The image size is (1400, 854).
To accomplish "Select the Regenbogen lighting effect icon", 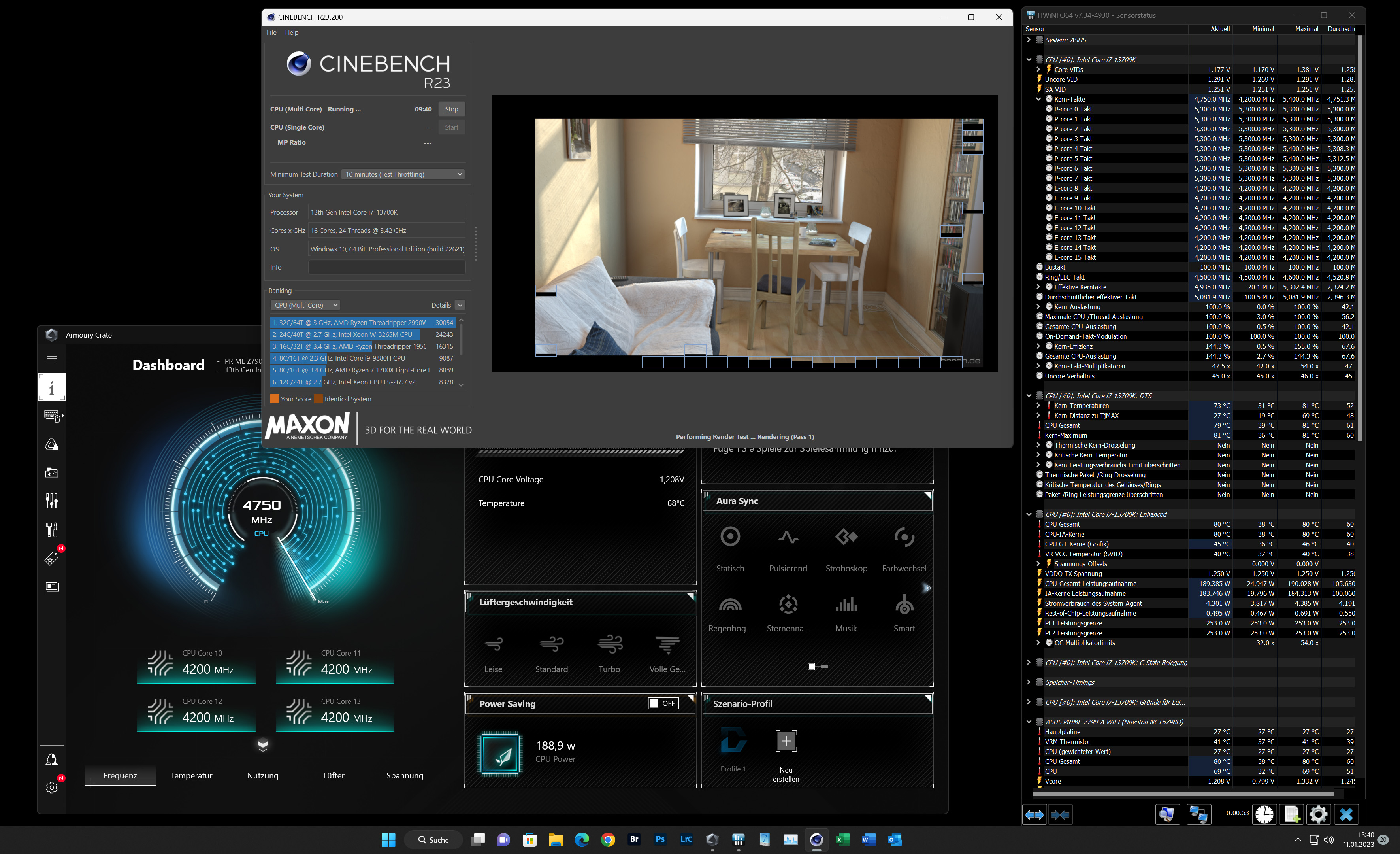I will 729,604.
